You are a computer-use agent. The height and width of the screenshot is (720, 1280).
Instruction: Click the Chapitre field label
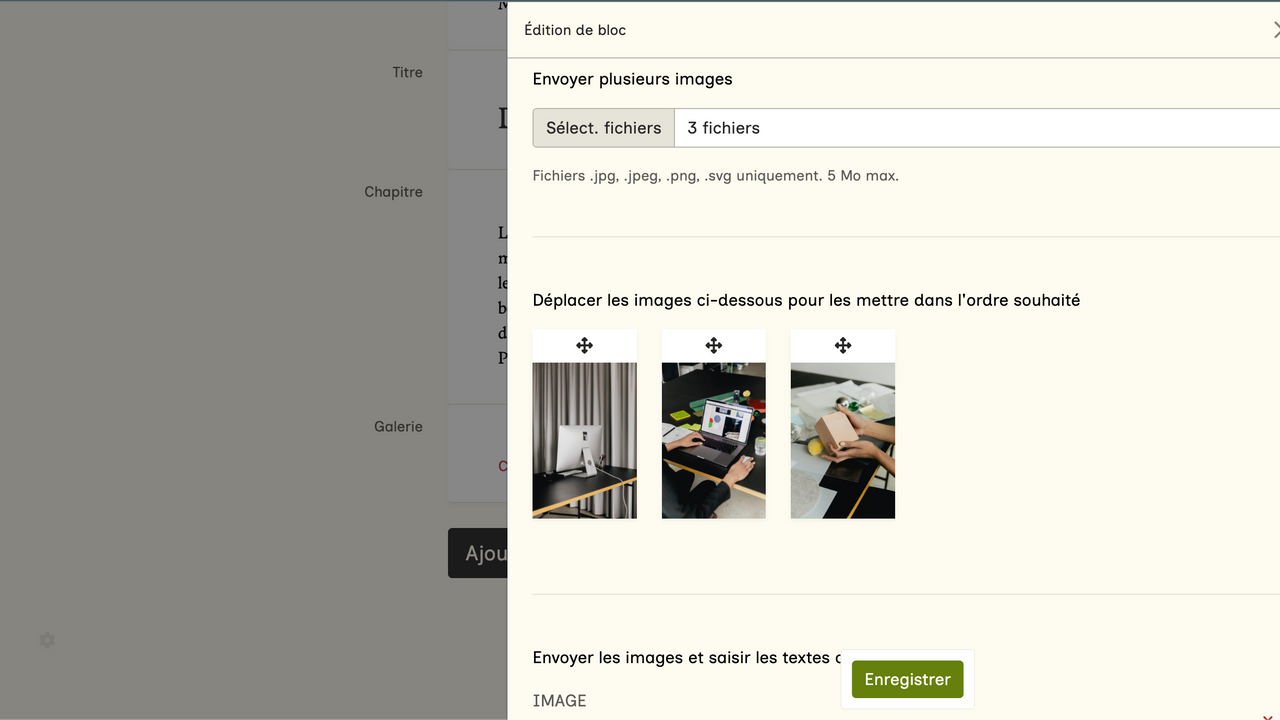[393, 192]
